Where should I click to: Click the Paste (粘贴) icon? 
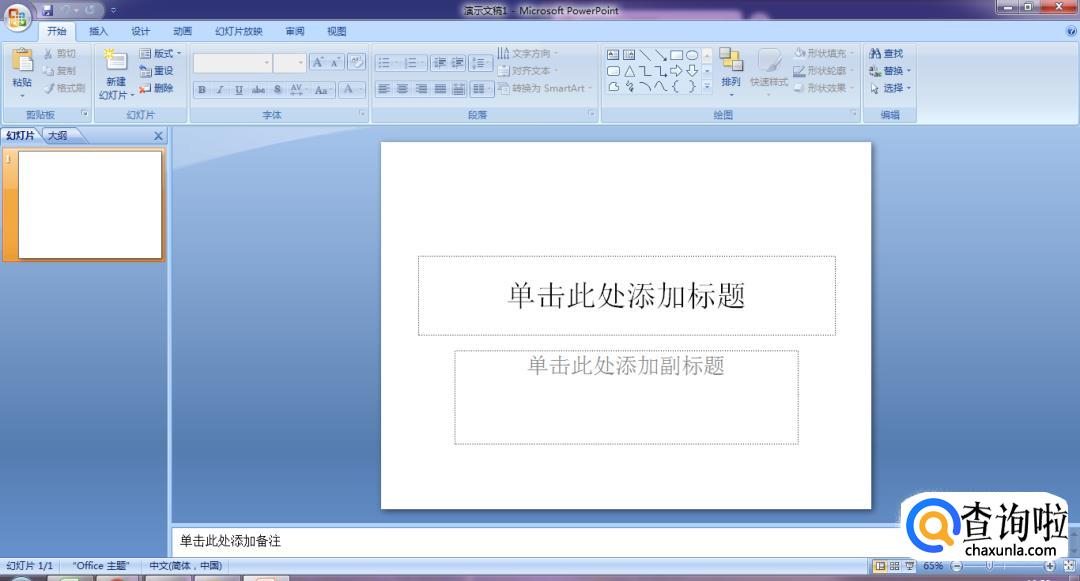[x=22, y=61]
